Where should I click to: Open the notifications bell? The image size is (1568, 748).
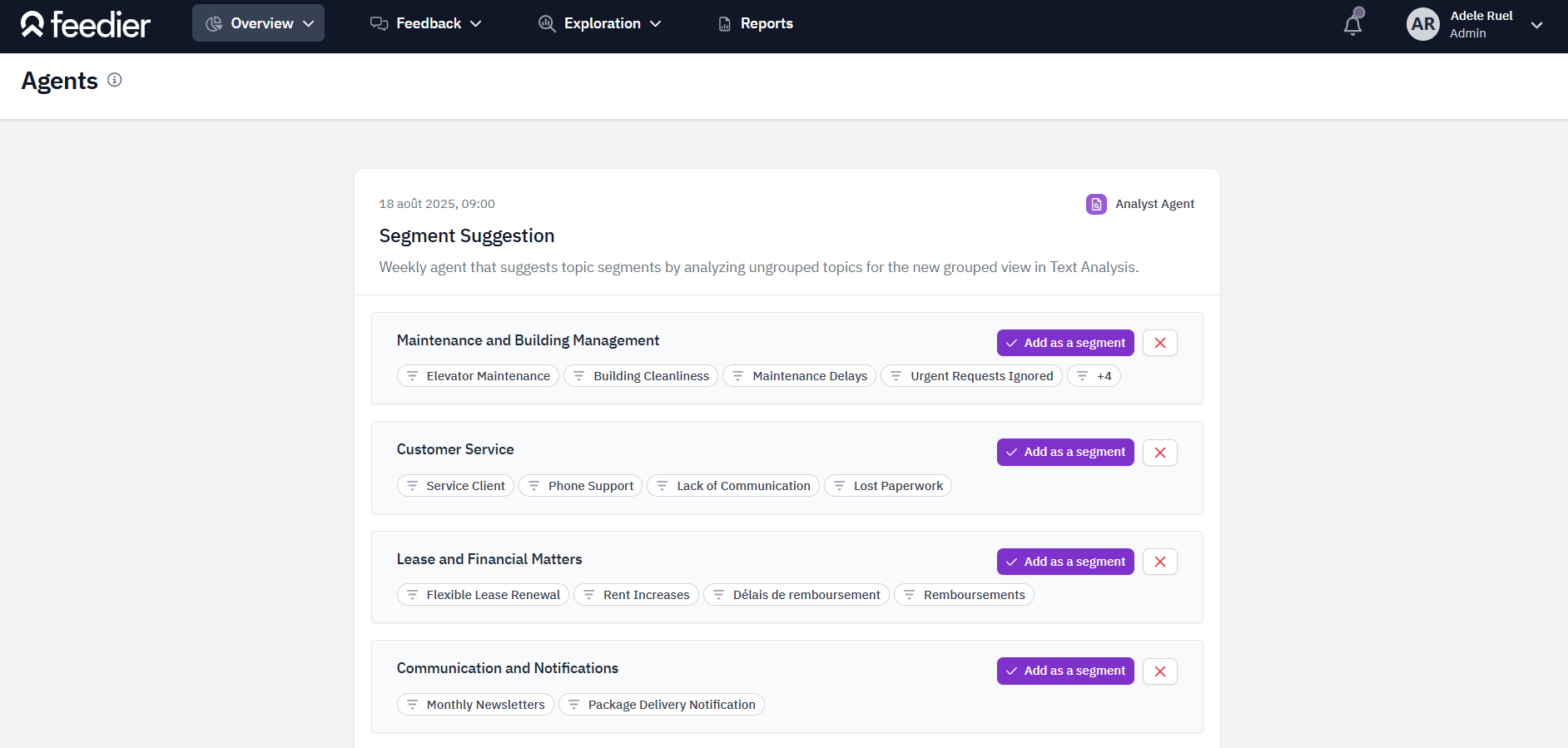1353,24
